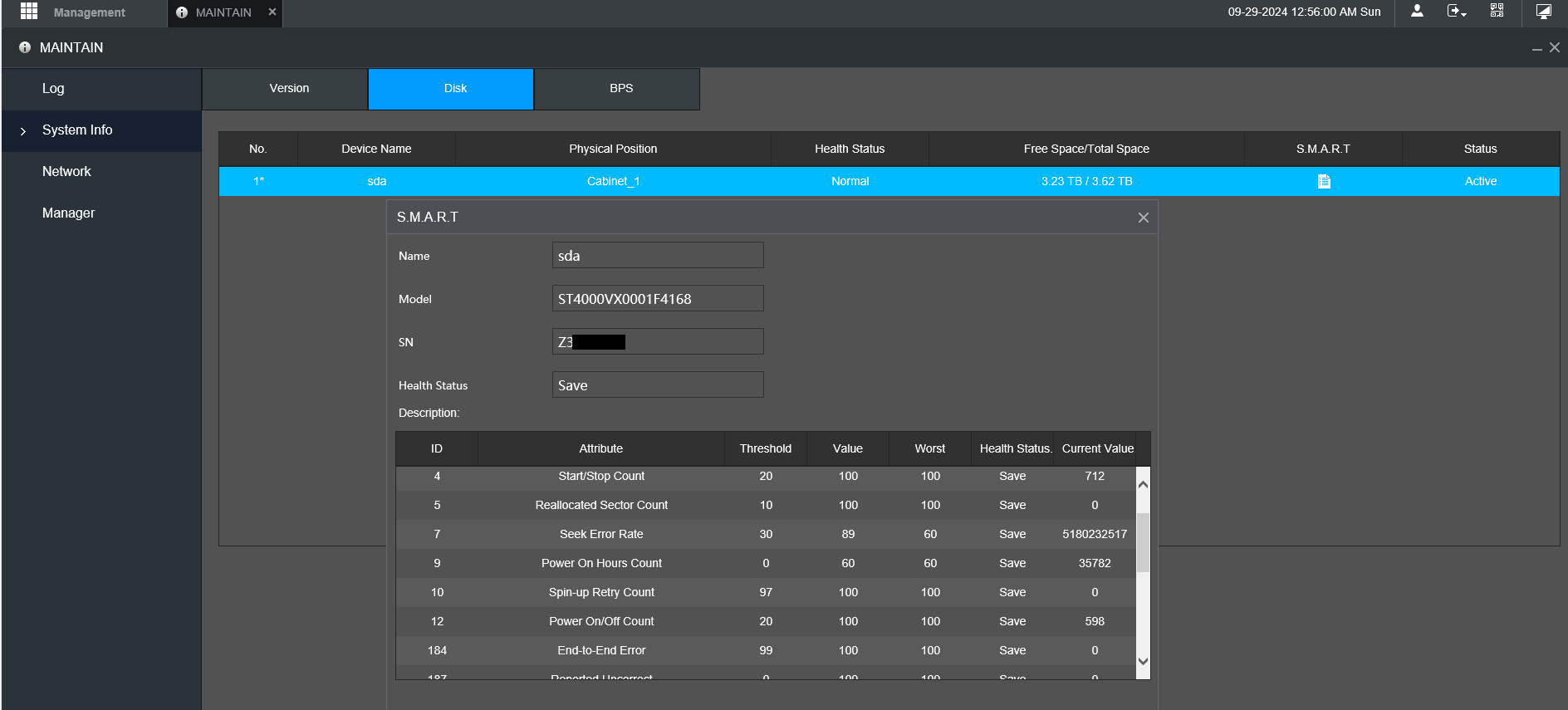Click the user account icon

pyautogui.click(x=1417, y=11)
